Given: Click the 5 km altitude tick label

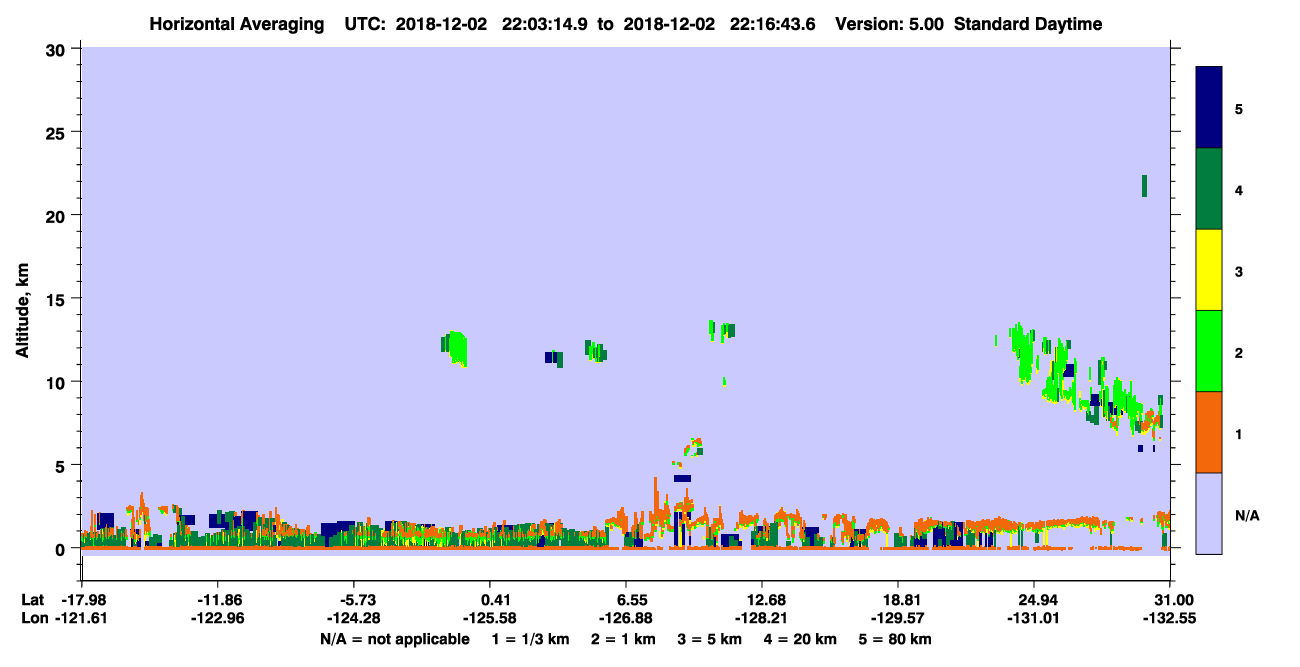Looking at the screenshot, I should point(62,465).
